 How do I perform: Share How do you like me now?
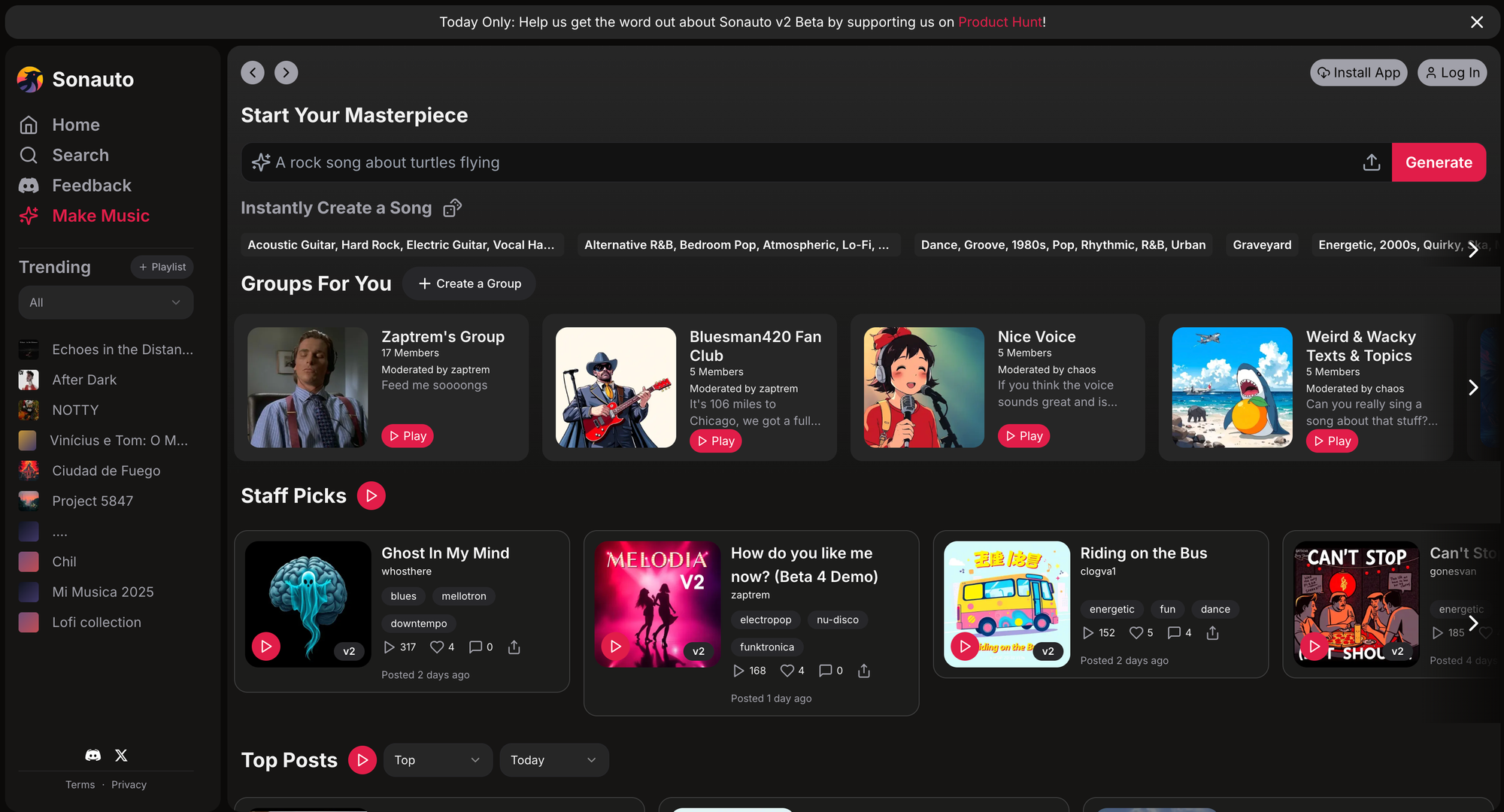point(864,671)
